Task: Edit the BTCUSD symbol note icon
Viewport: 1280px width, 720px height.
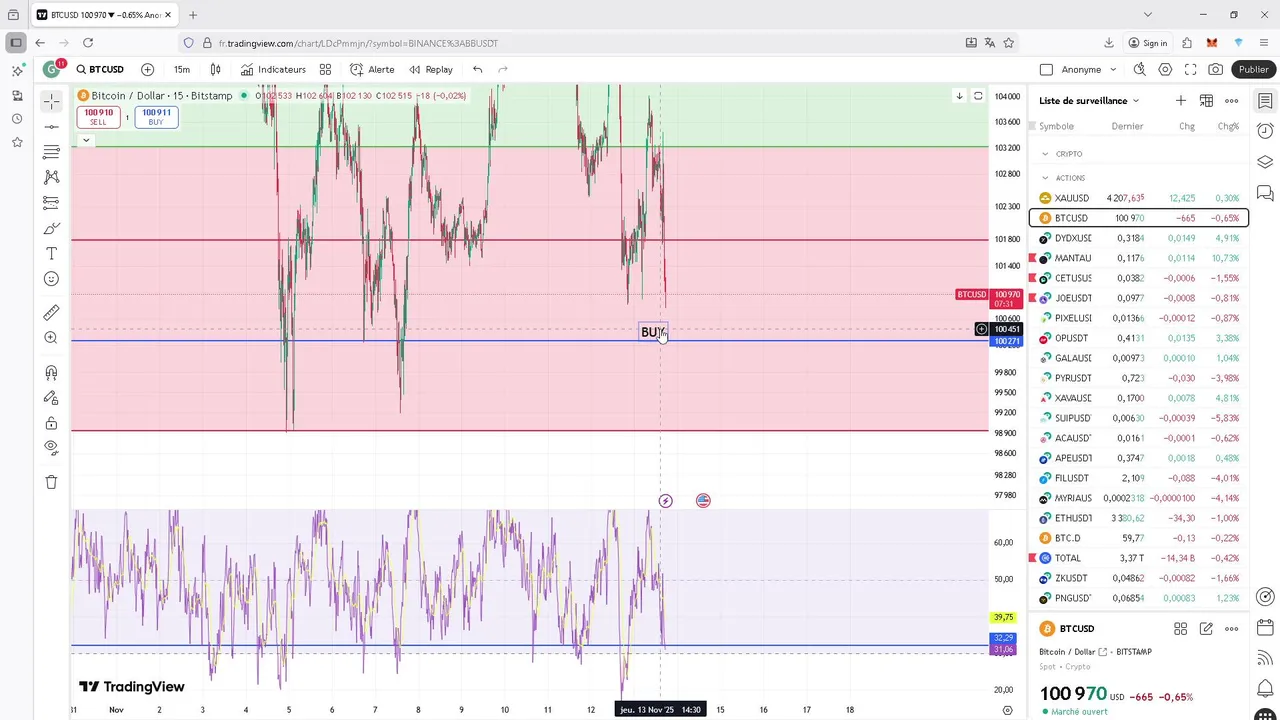Action: [1206, 629]
